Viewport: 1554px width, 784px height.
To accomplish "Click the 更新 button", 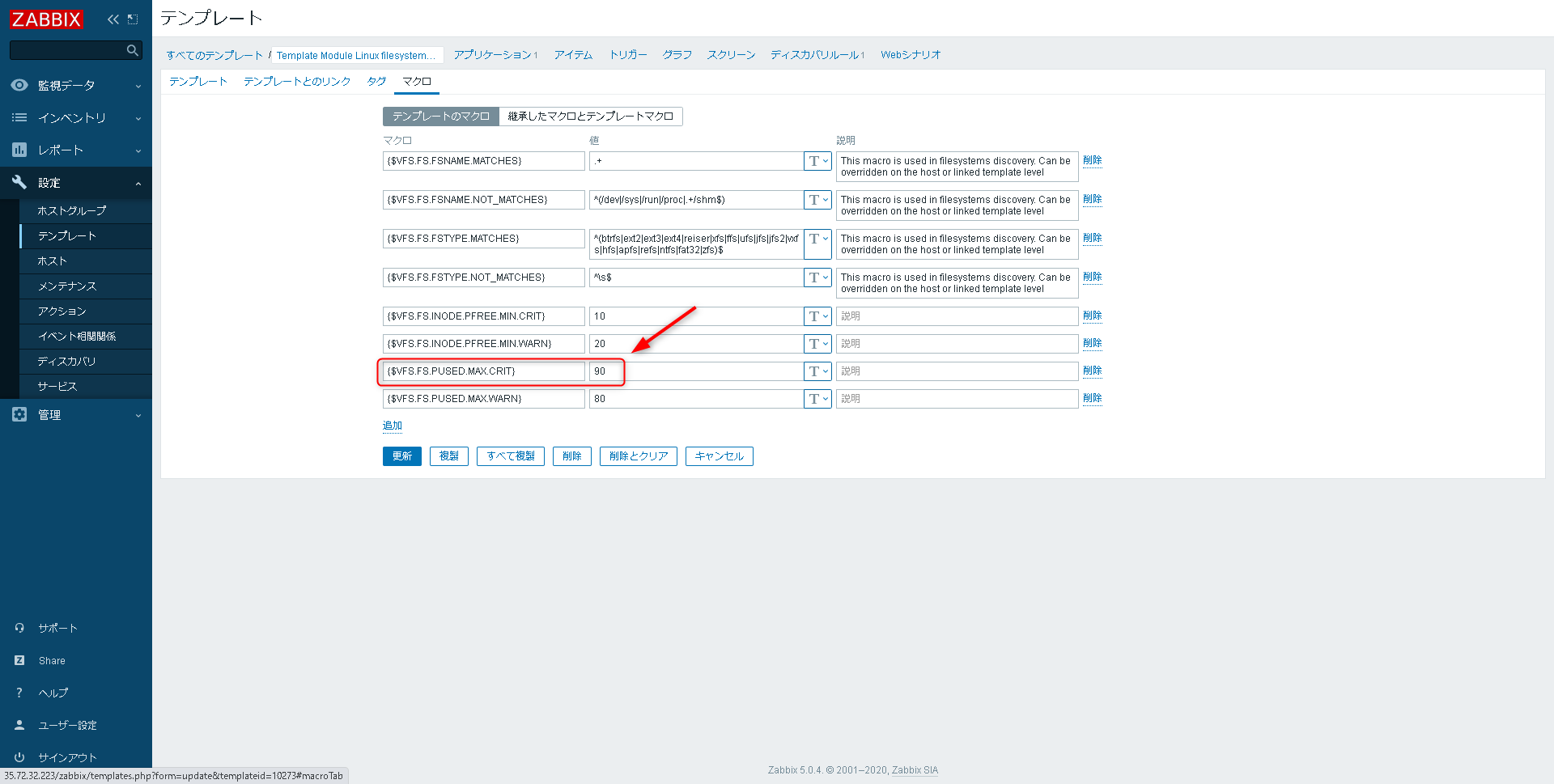I will click(402, 456).
